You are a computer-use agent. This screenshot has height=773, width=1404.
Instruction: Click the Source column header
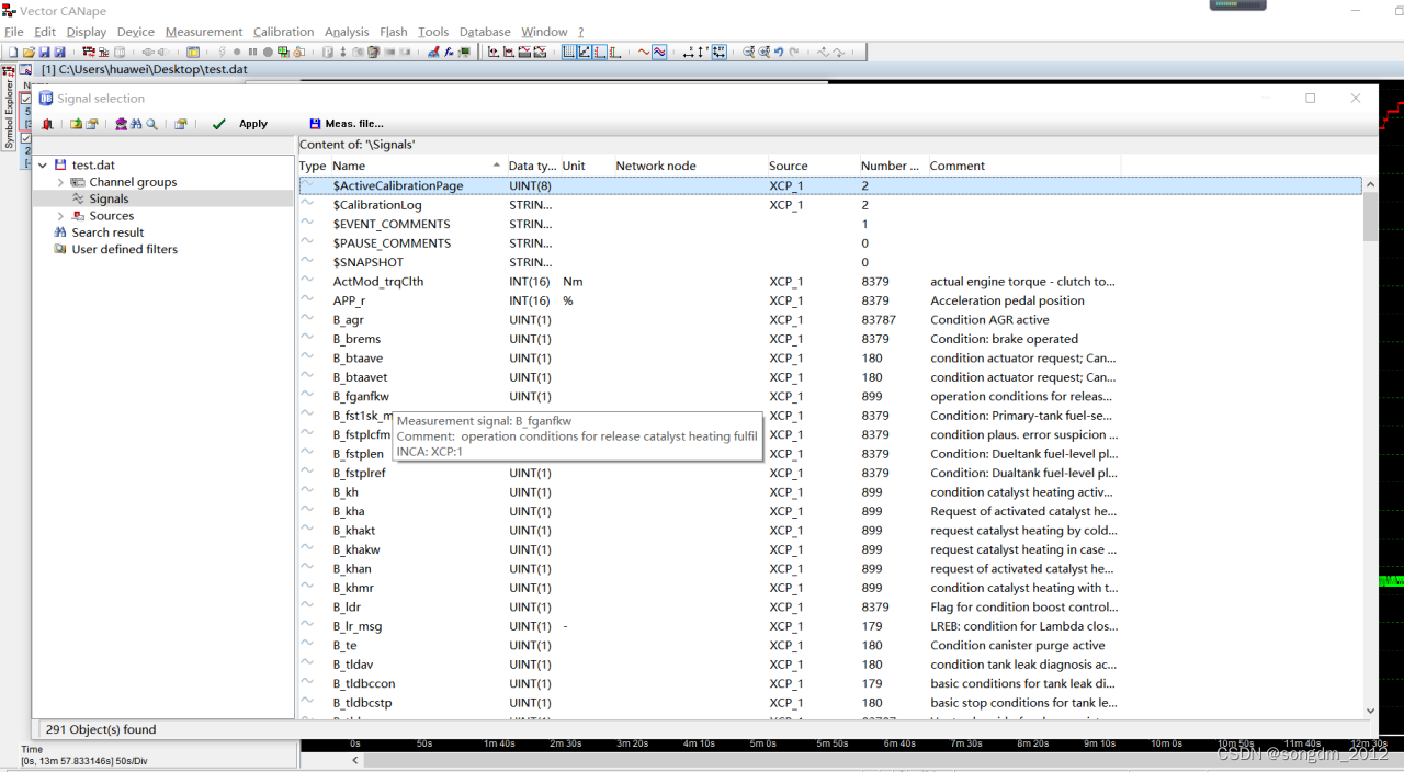(811, 166)
